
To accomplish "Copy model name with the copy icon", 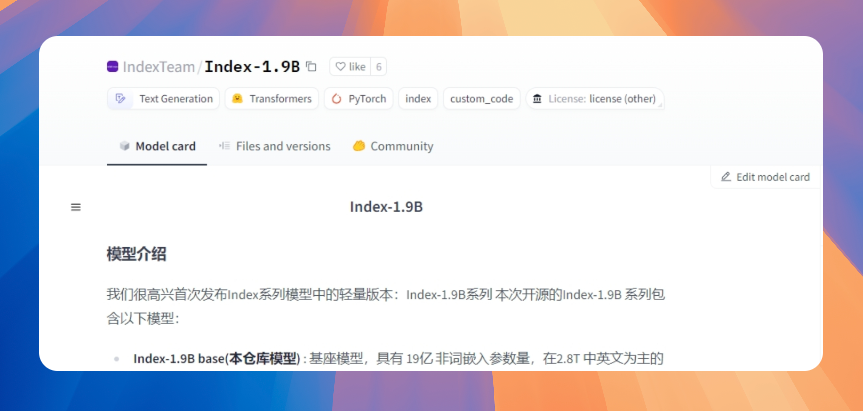I will coord(311,67).
